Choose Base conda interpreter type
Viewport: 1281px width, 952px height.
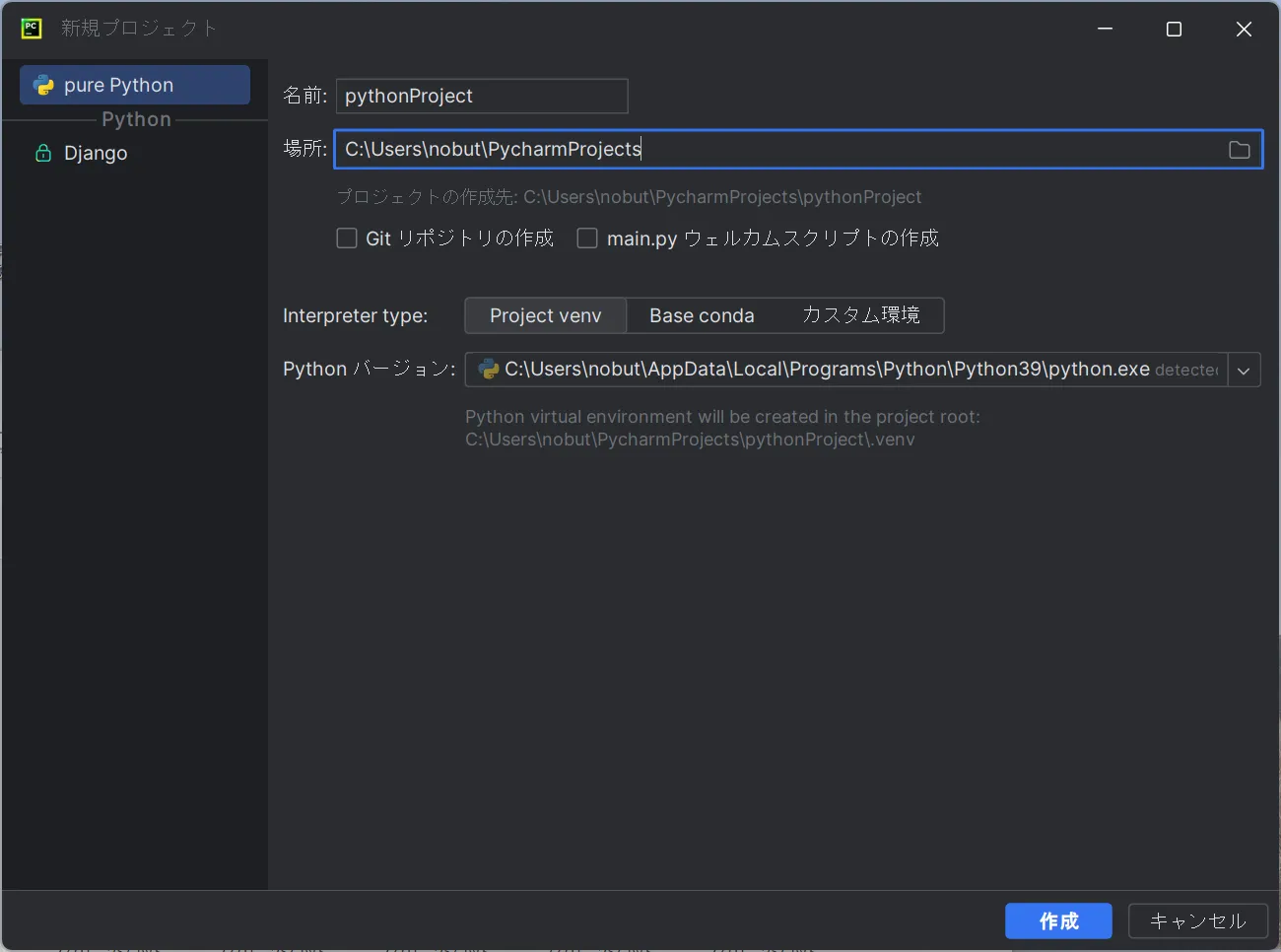click(702, 315)
